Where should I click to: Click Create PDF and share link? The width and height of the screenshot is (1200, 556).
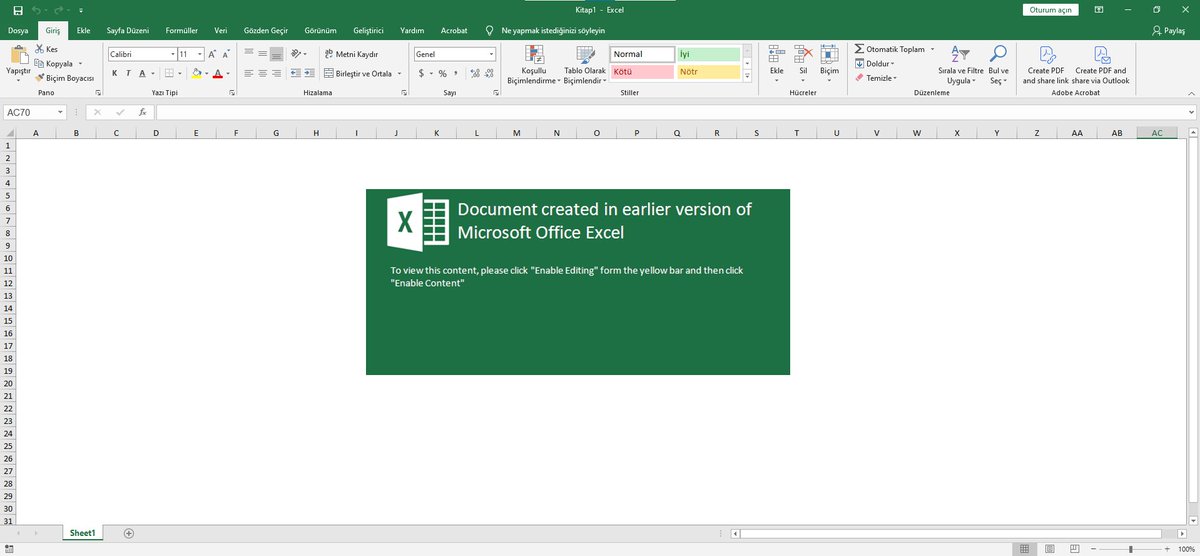click(x=1046, y=65)
